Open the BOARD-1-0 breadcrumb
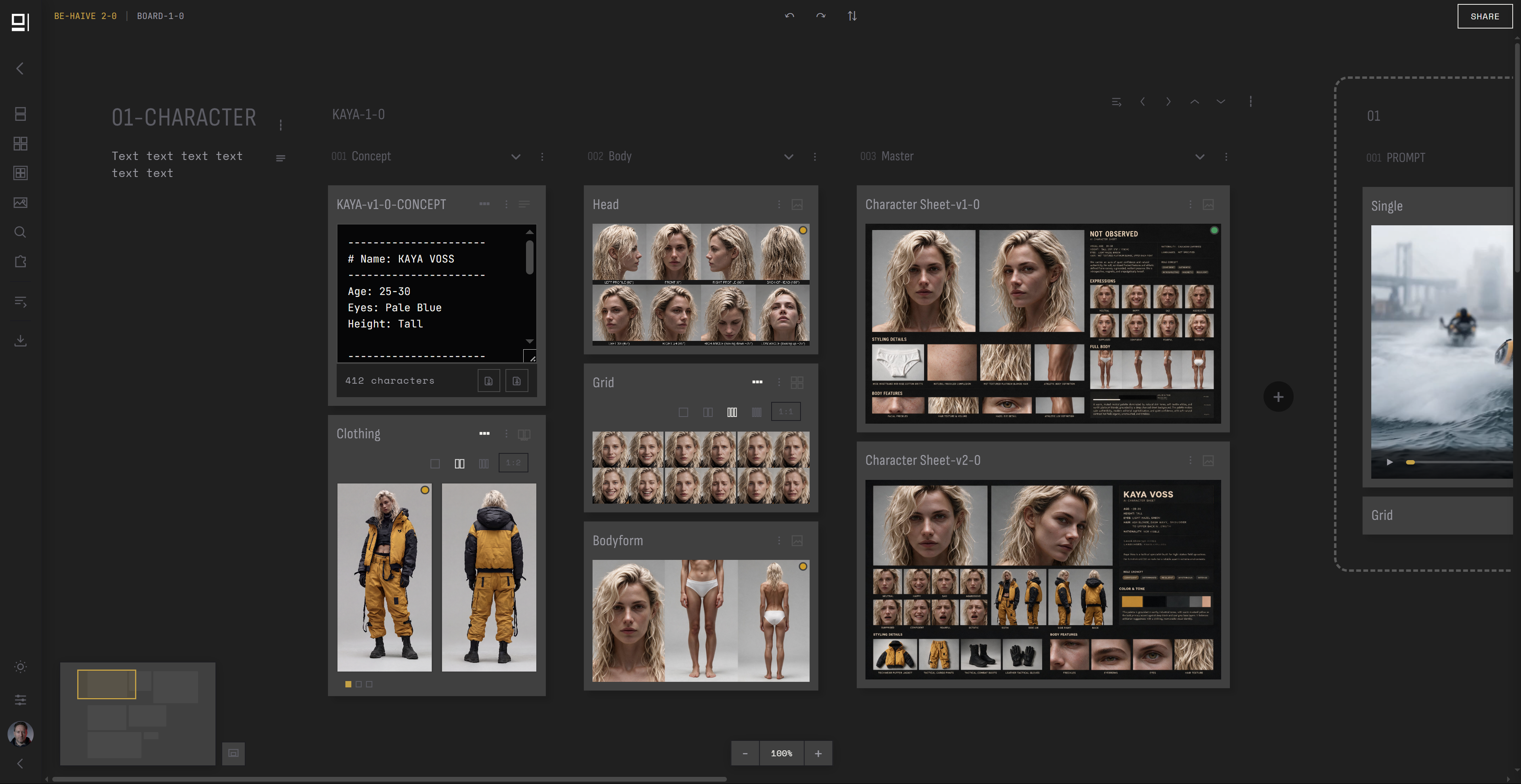The width and height of the screenshot is (1521, 784). pyautogui.click(x=160, y=16)
